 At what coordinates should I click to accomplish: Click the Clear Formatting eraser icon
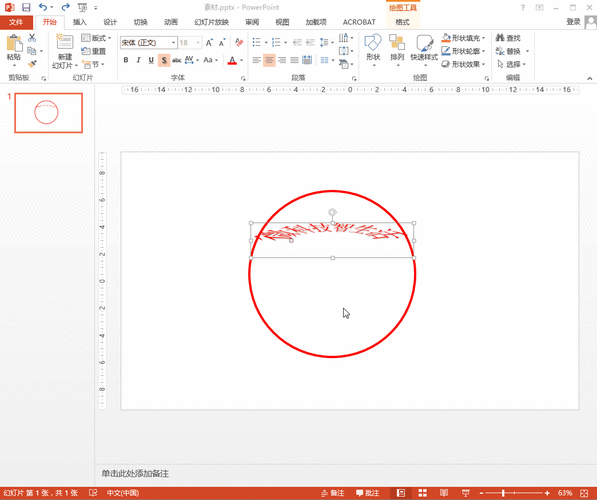[239, 42]
